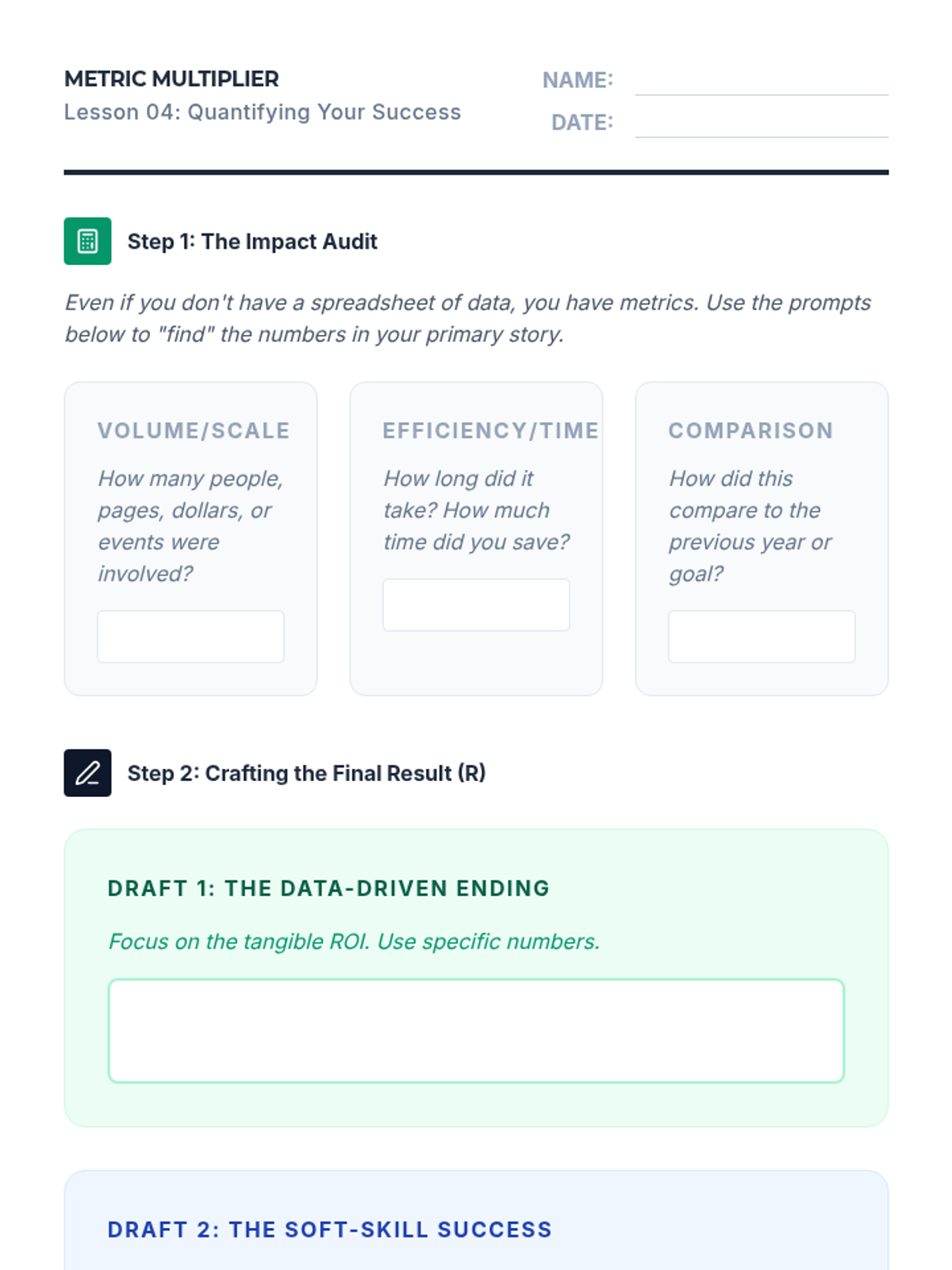
Task: Click the EFFICIENCY/TIME card label
Action: [490, 430]
